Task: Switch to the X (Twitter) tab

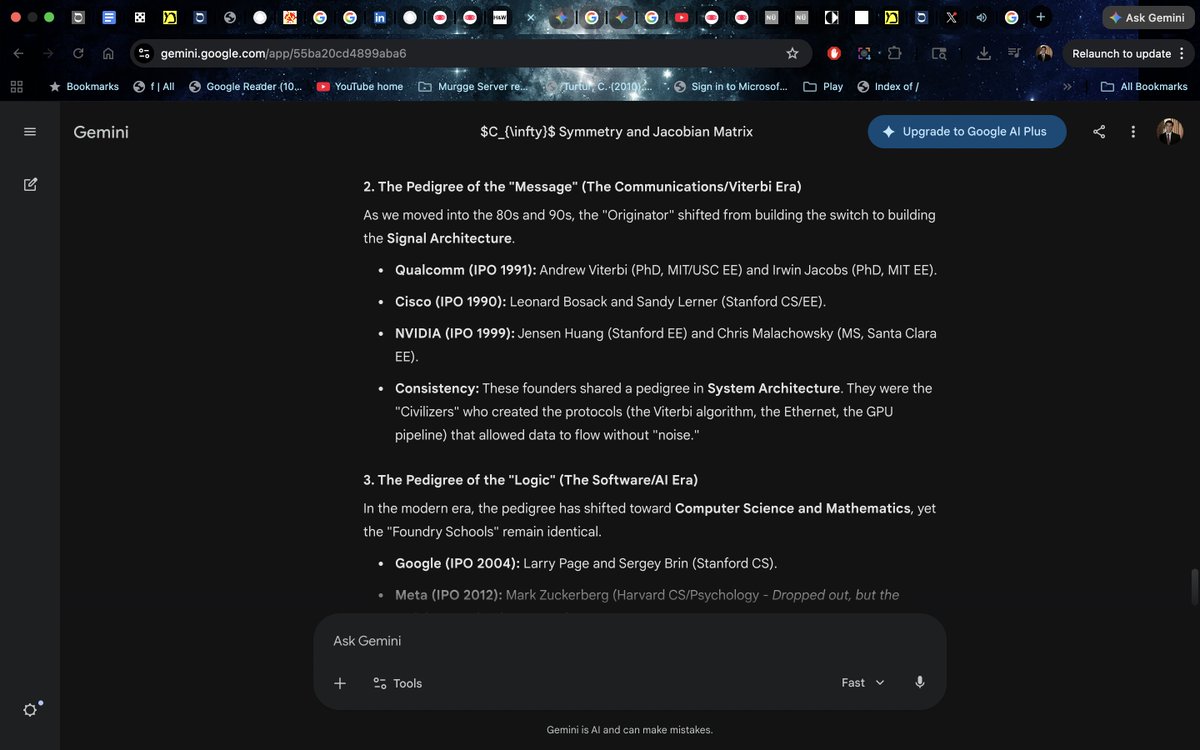Action: [x=951, y=18]
